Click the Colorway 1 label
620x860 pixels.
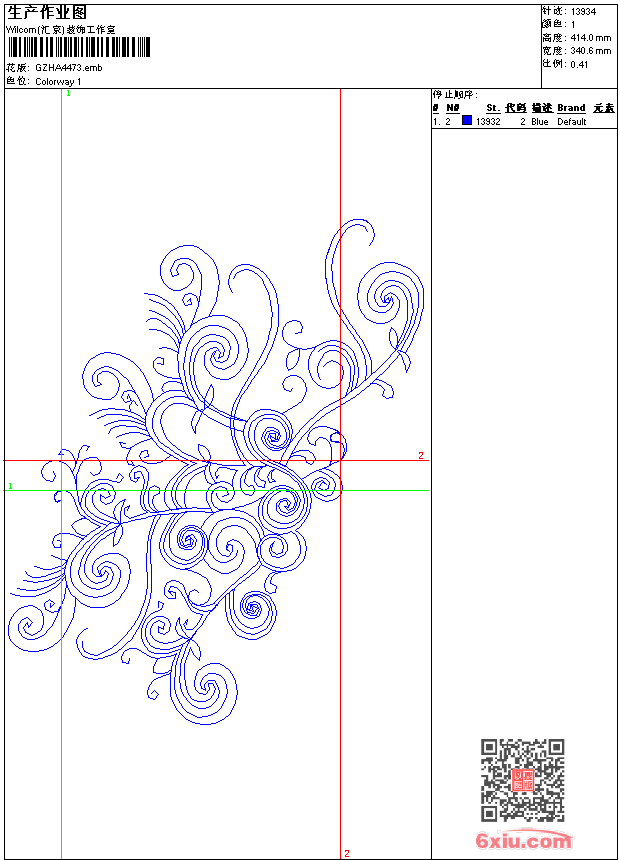pos(58,82)
